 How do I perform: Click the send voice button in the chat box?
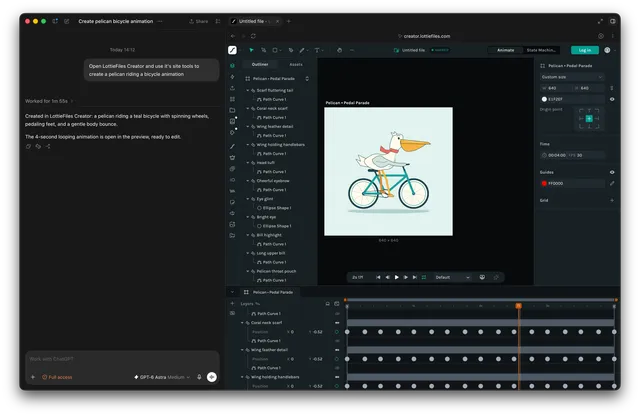click(211, 377)
